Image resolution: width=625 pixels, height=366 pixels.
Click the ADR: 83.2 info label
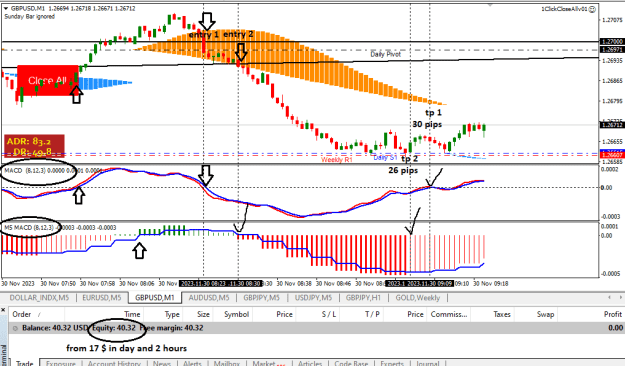click(x=28, y=141)
